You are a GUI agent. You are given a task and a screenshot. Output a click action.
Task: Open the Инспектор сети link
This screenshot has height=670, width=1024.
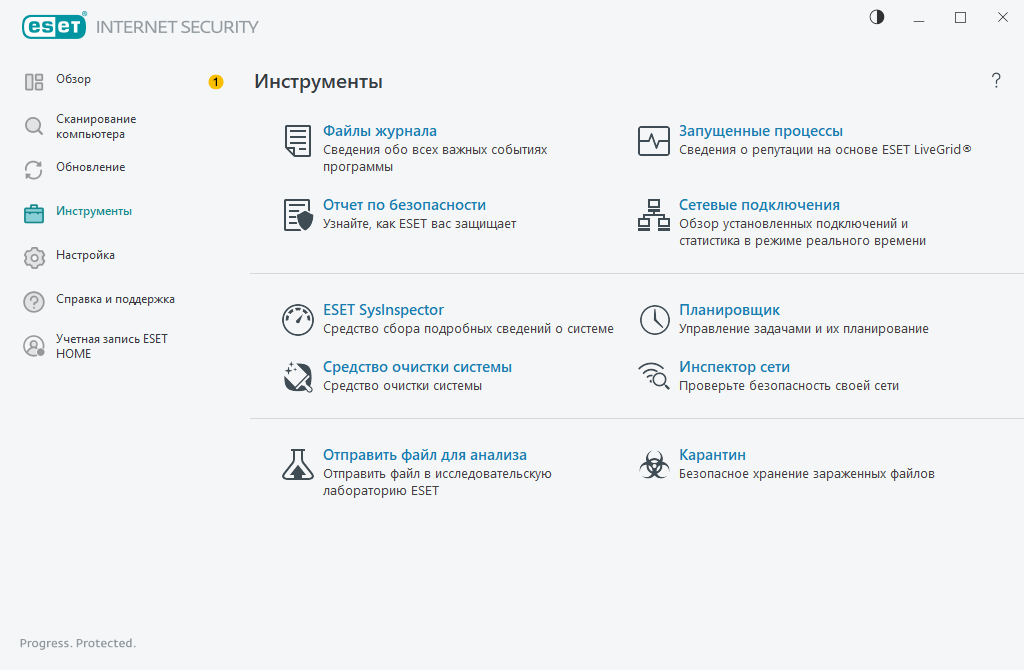tap(735, 367)
